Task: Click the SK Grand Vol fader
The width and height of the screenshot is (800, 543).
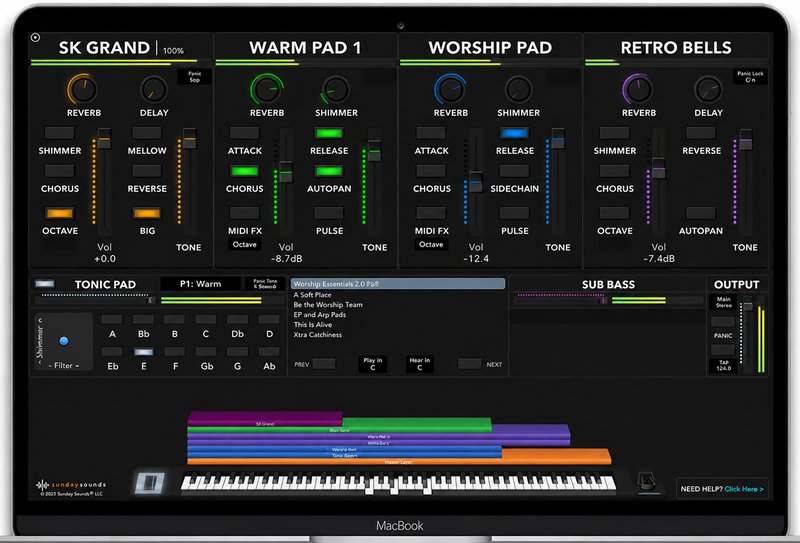Action: [x=104, y=138]
